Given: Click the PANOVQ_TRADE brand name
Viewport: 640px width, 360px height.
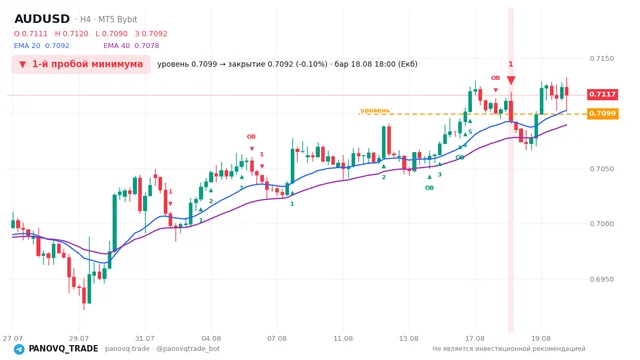Looking at the screenshot, I should (x=63, y=349).
